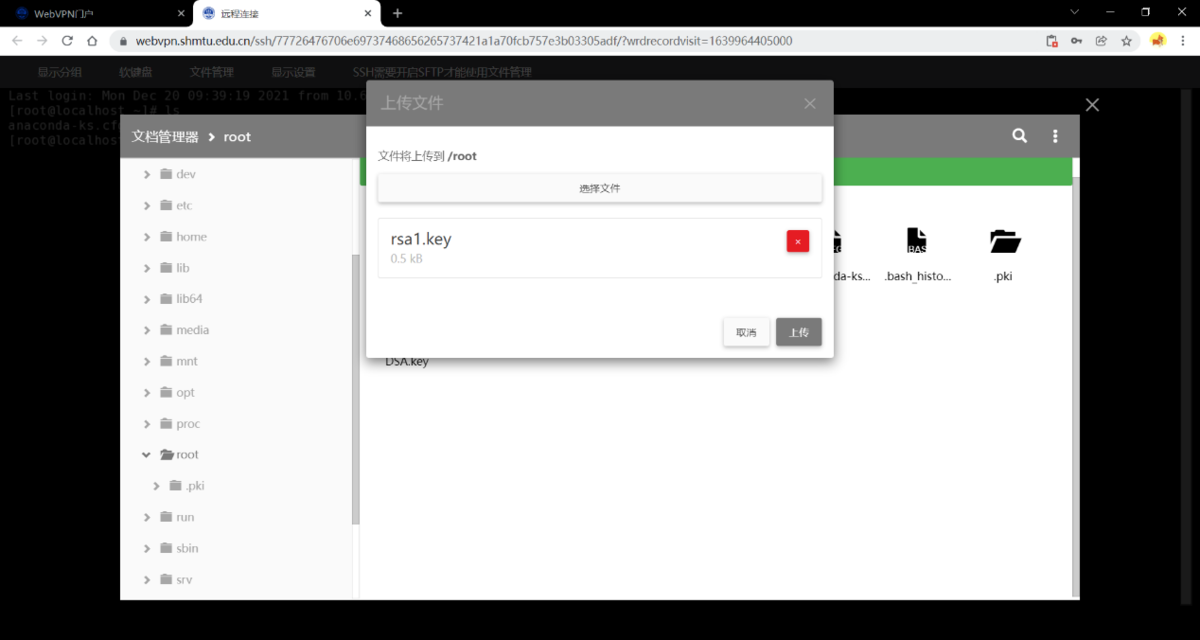
Task: Close the upload file dialog
Action: 809,104
